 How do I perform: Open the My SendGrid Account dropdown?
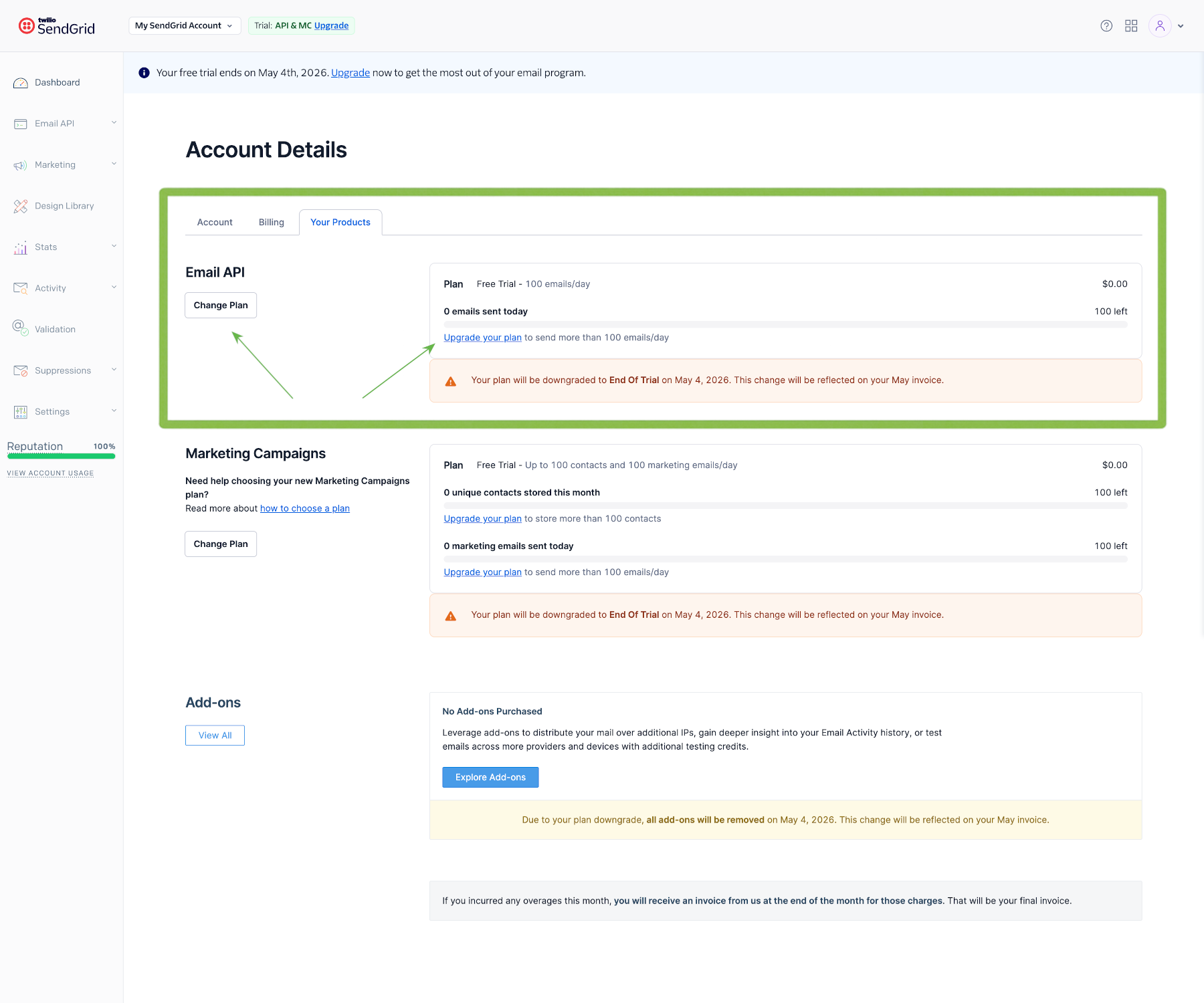click(185, 25)
